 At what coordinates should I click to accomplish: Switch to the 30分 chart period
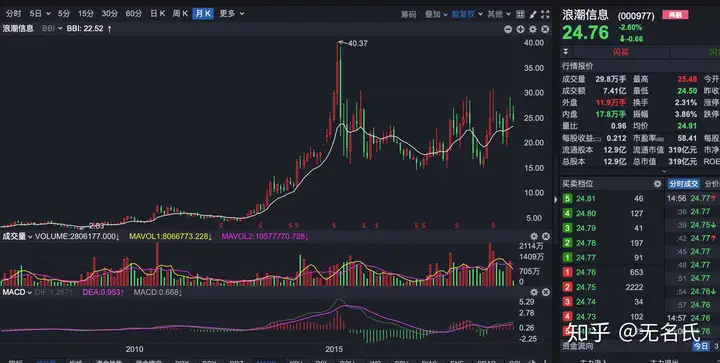(x=109, y=14)
